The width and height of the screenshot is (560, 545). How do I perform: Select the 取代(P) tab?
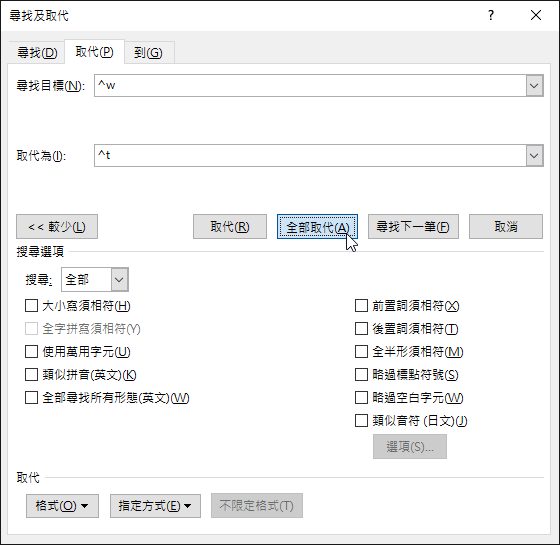94,52
